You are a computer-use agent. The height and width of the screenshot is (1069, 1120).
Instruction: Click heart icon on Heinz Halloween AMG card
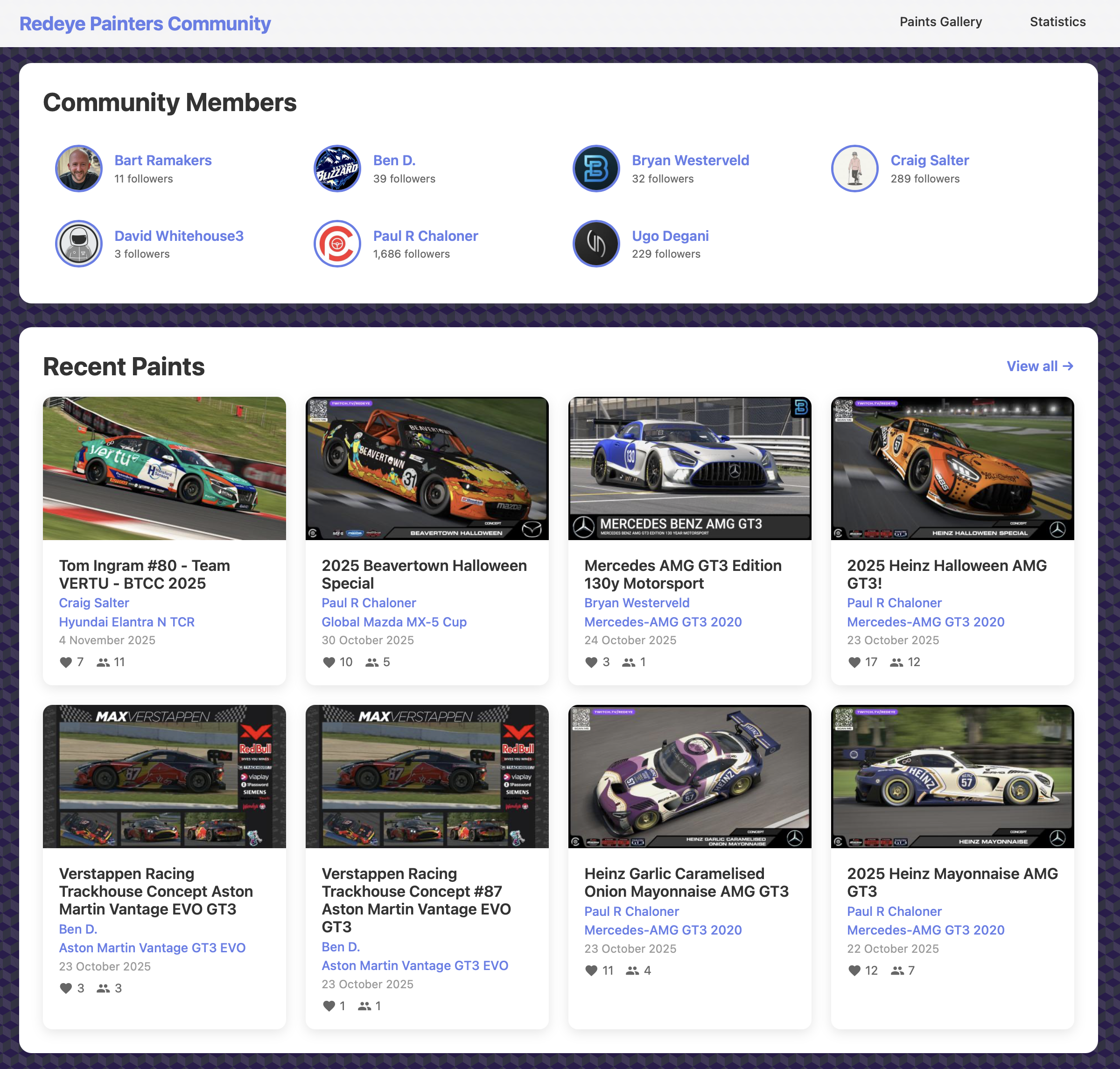(x=854, y=662)
